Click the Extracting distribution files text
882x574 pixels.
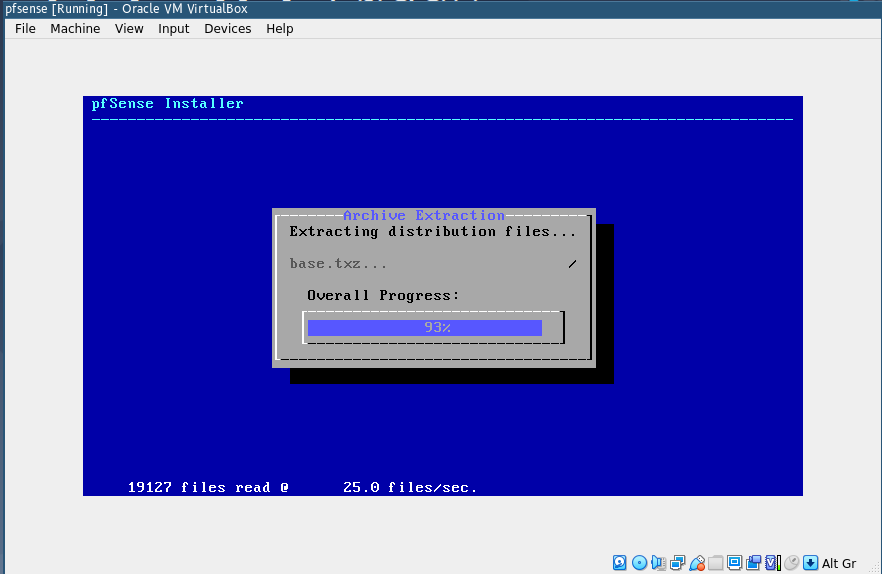point(433,231)
